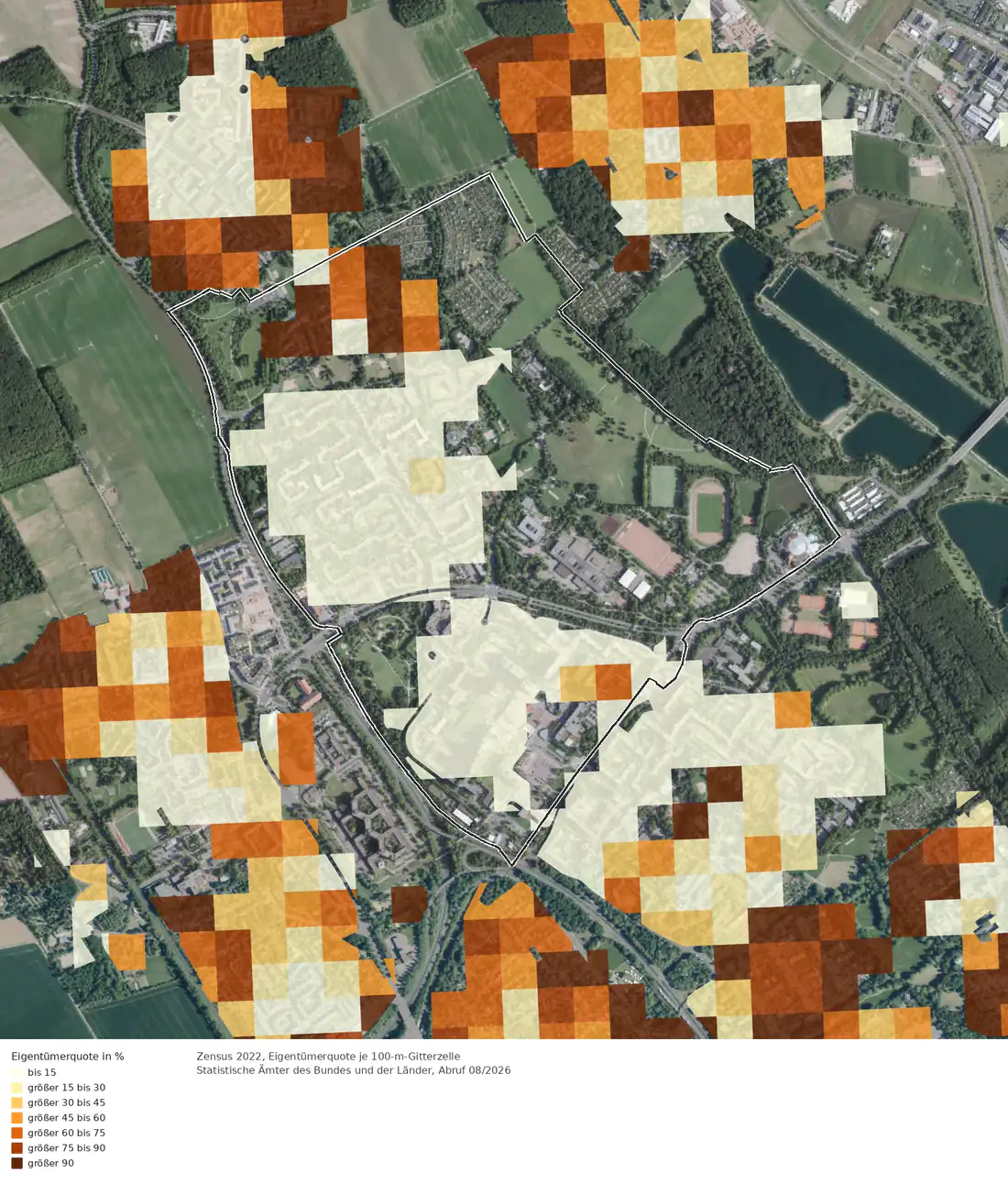
Task: Click the color swatch for "größer 15 bis 30"
Action: coord(16,1088)
